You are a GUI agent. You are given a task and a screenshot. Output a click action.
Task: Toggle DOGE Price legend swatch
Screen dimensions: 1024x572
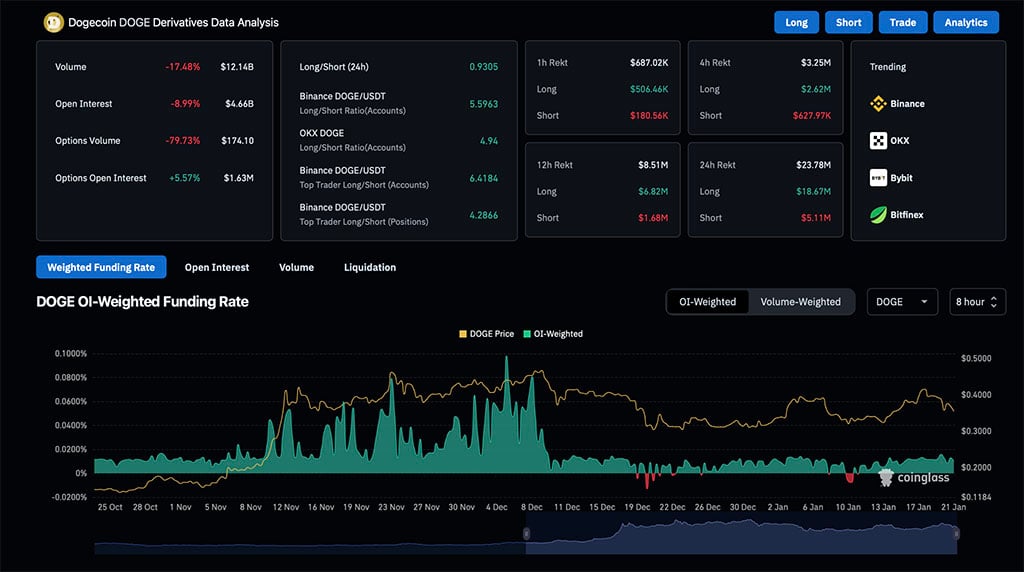[x=463, y=334]
